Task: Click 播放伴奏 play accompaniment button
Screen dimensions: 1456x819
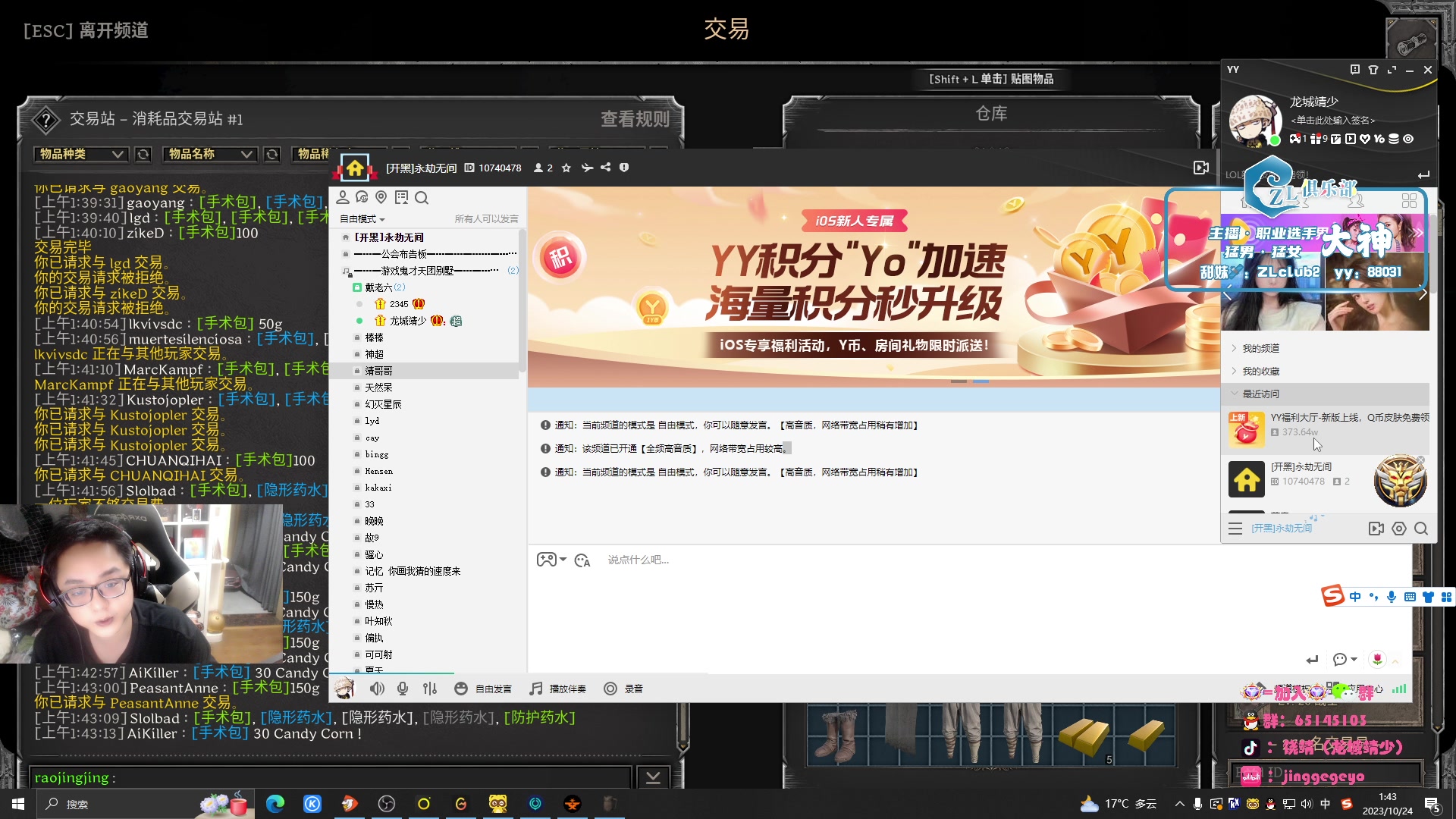Action: tap(558, 689)
